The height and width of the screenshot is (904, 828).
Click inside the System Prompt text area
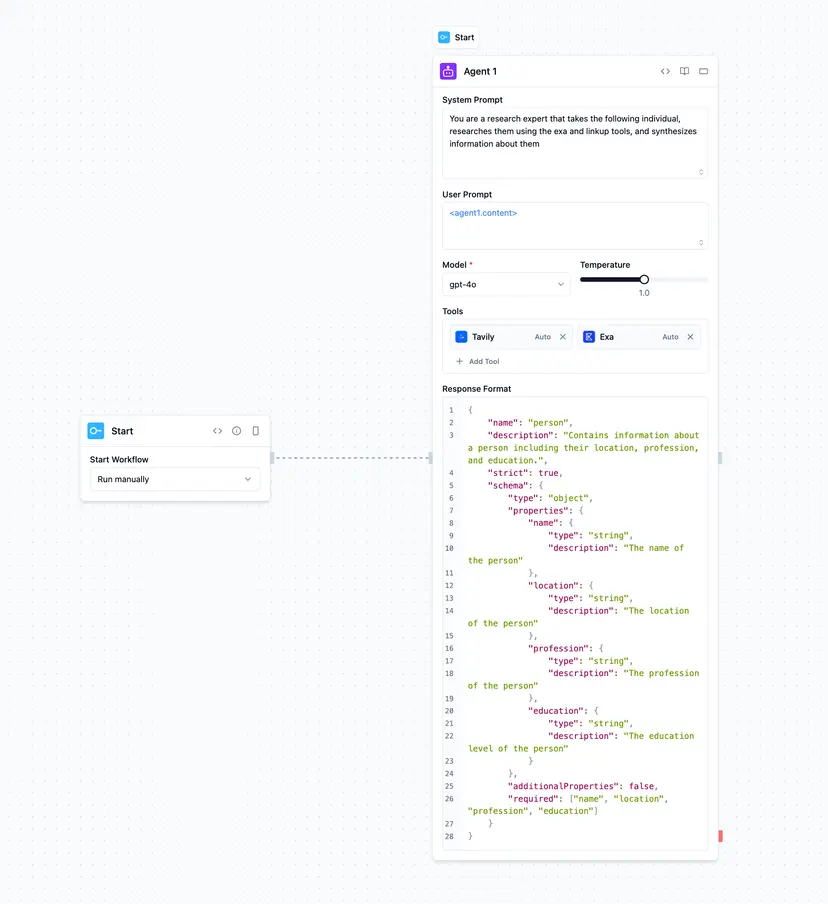click(575, 143)
